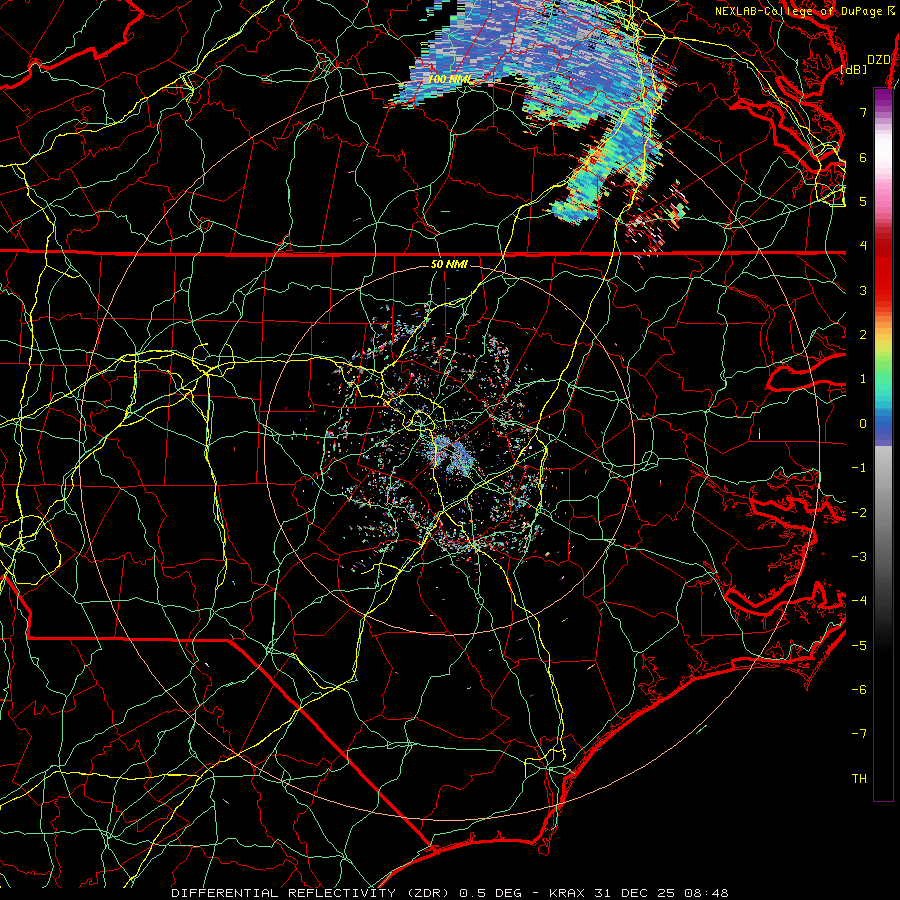The height and width of the screenshot is (900, 900).
Task: Click the 31 DEC 25 08:48 timestamp
Action: (x=661, y=893)
